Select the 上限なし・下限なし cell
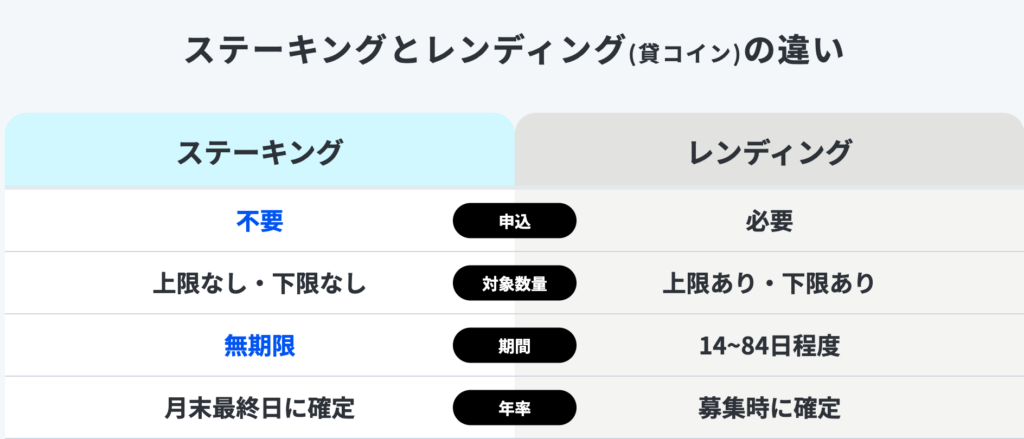 click(259, 284)
